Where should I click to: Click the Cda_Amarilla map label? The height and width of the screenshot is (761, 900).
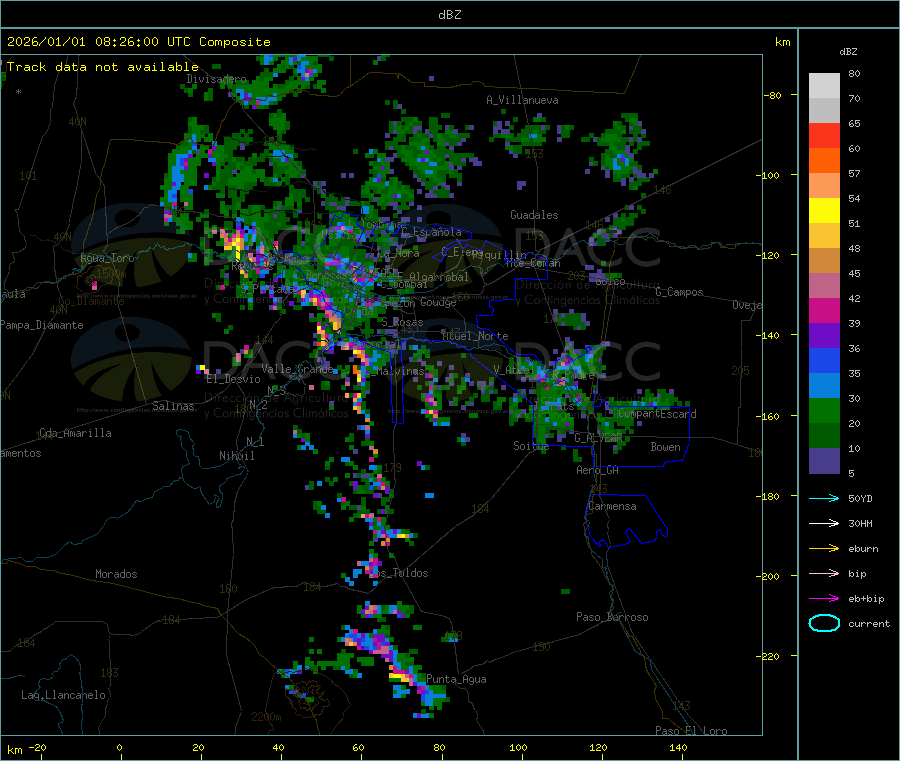75,433
